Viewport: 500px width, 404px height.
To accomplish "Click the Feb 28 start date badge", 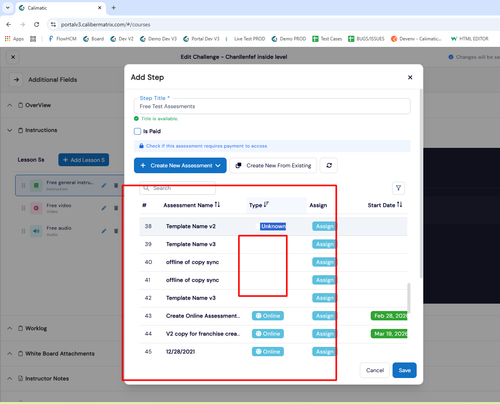I will 389,316.
